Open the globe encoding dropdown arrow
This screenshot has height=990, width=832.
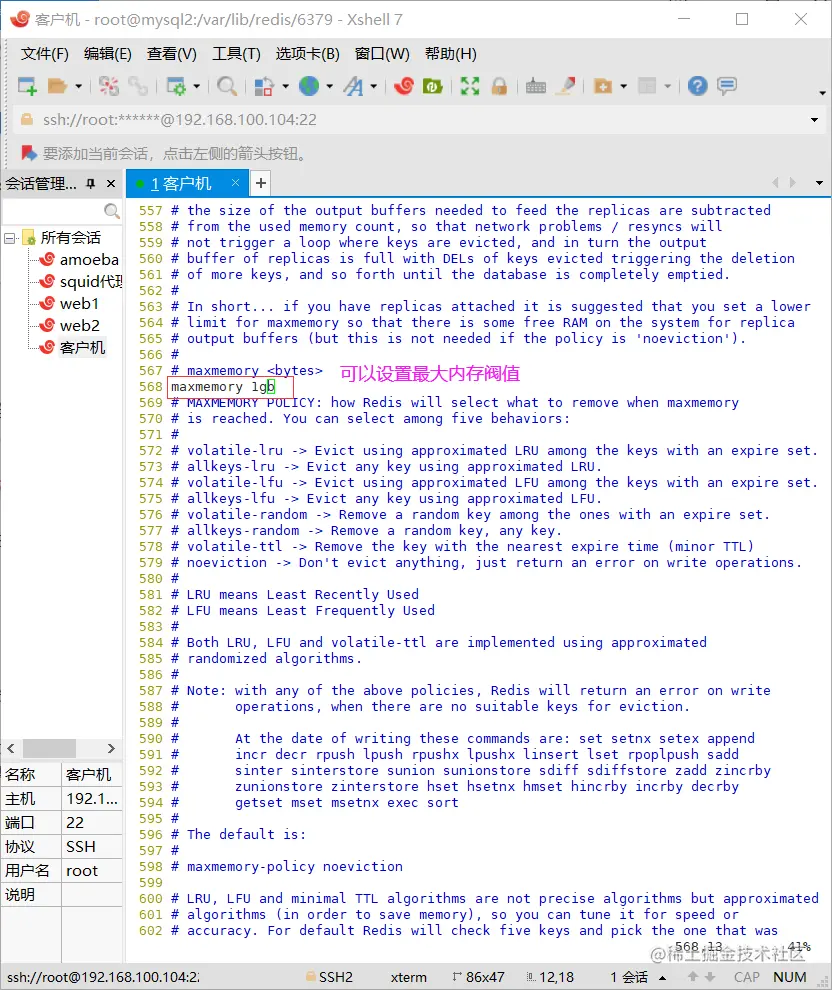pos(330,86)
